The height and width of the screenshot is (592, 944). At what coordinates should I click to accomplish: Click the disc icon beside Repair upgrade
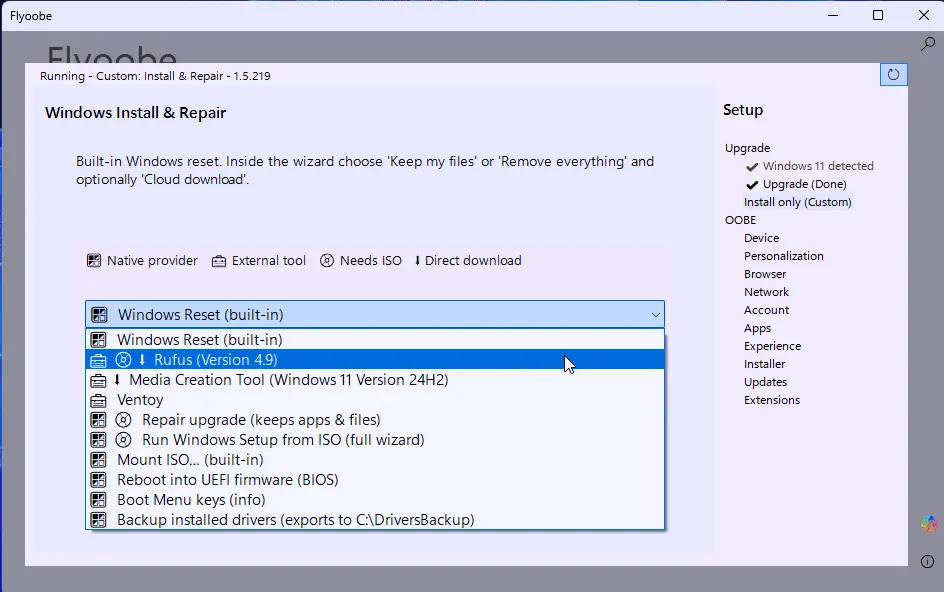(x=123, y=420)
